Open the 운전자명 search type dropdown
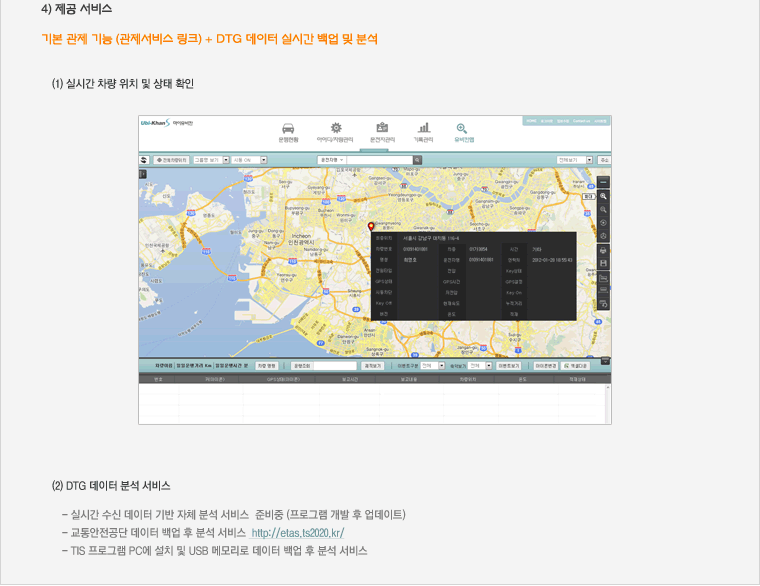 [332, 160]
